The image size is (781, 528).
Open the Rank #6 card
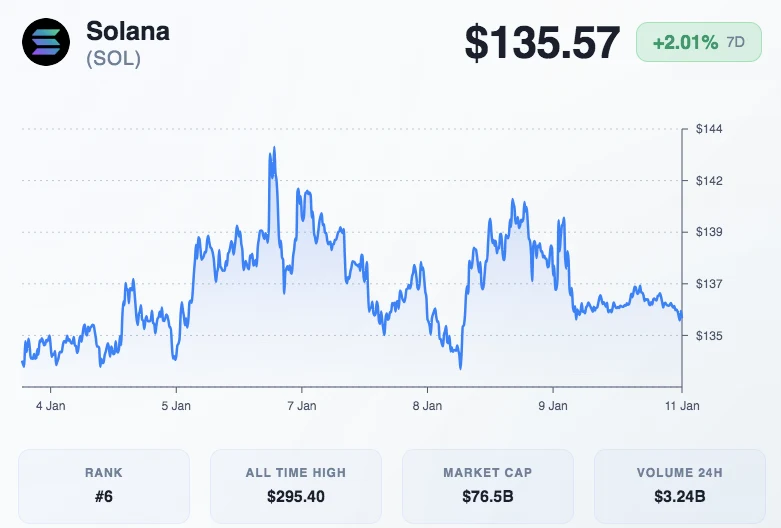[104, 486]
